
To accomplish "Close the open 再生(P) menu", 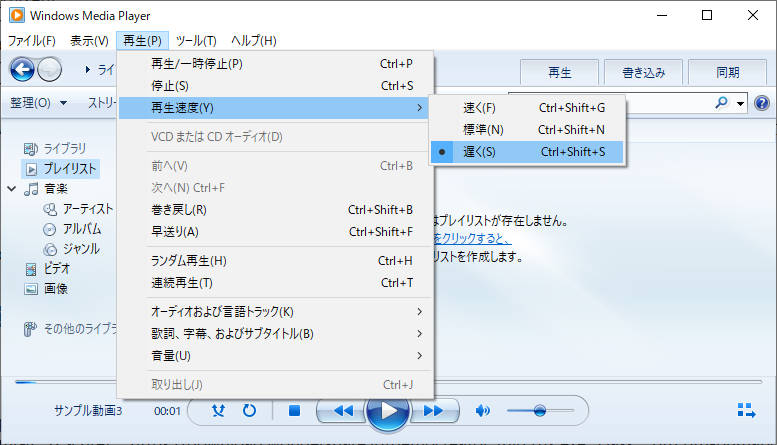I will click(142, 41).
